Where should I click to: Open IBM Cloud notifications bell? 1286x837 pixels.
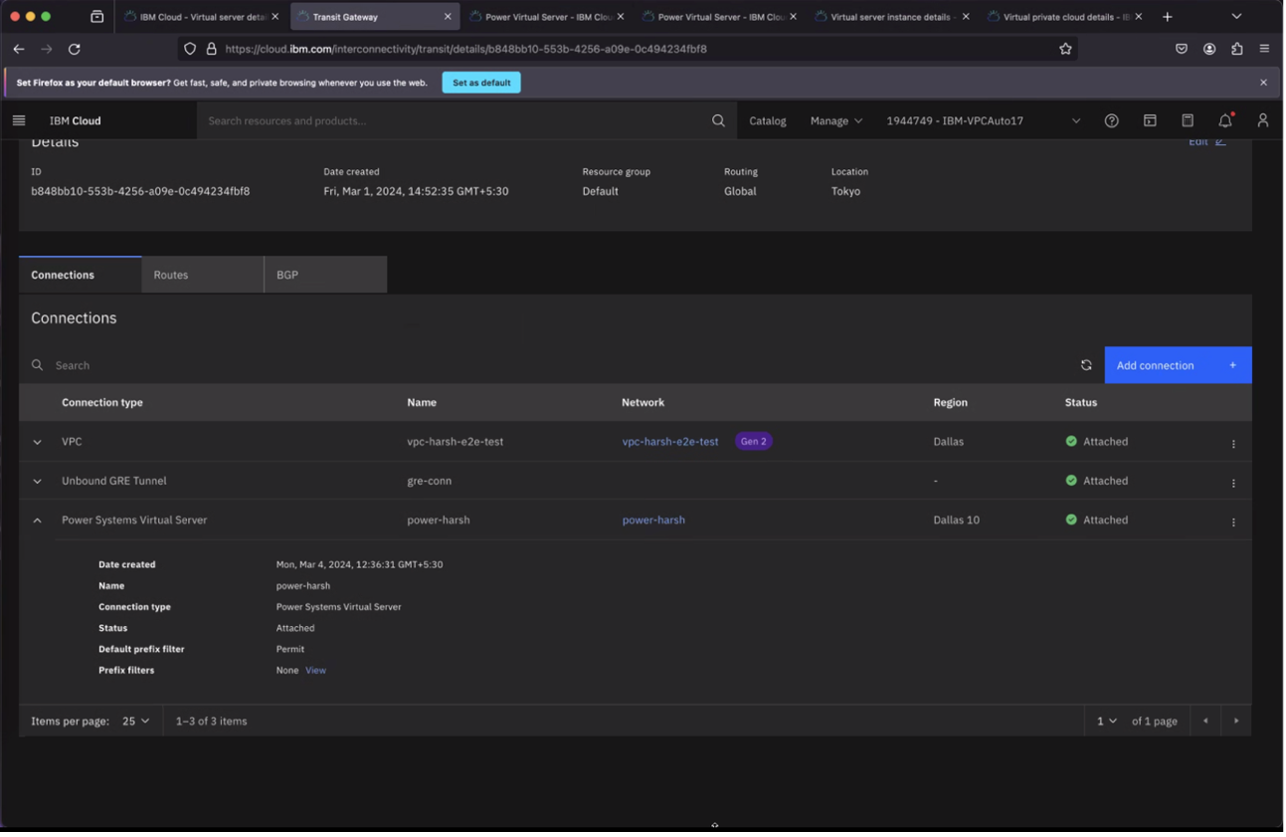(x=1224, y=120)
